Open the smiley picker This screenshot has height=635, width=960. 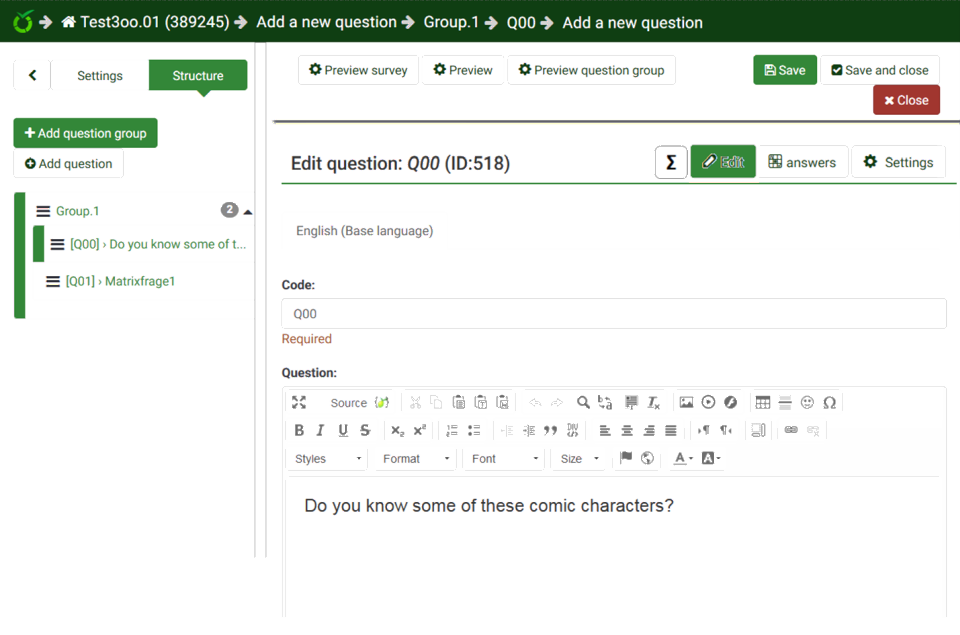click(808, 402)
